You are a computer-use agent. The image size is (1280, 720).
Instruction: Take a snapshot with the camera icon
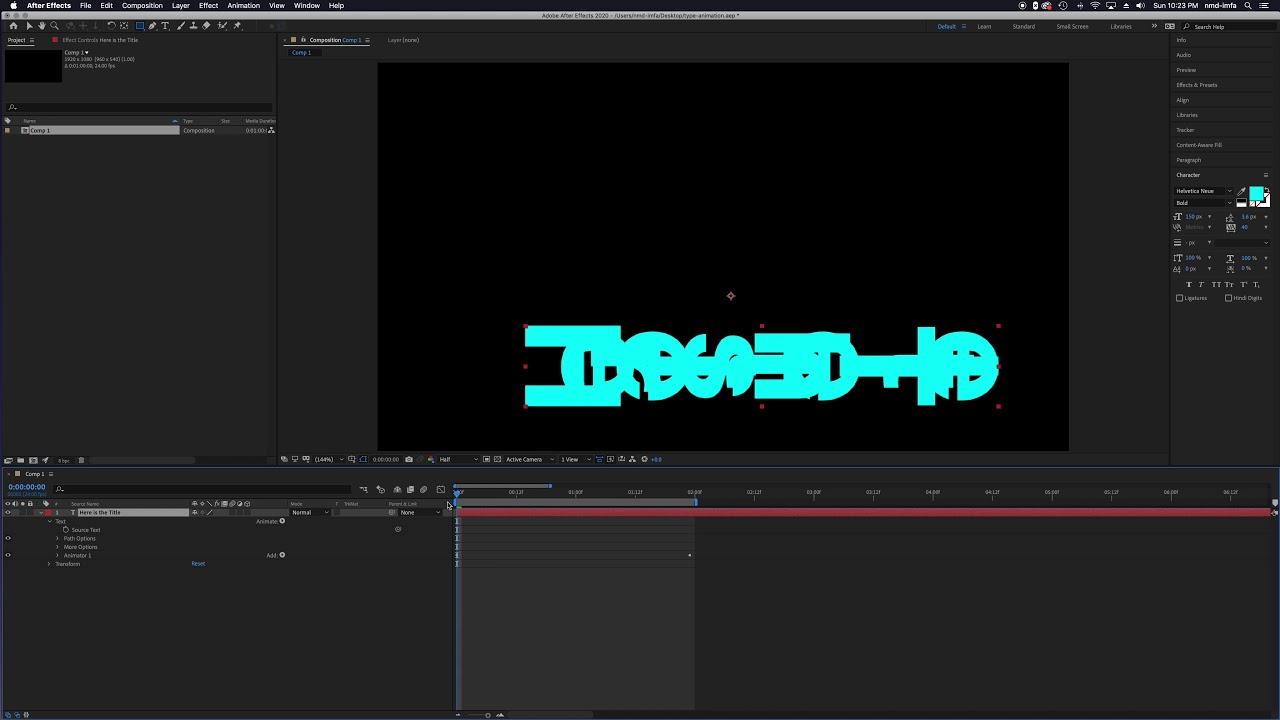coord(408,459)
